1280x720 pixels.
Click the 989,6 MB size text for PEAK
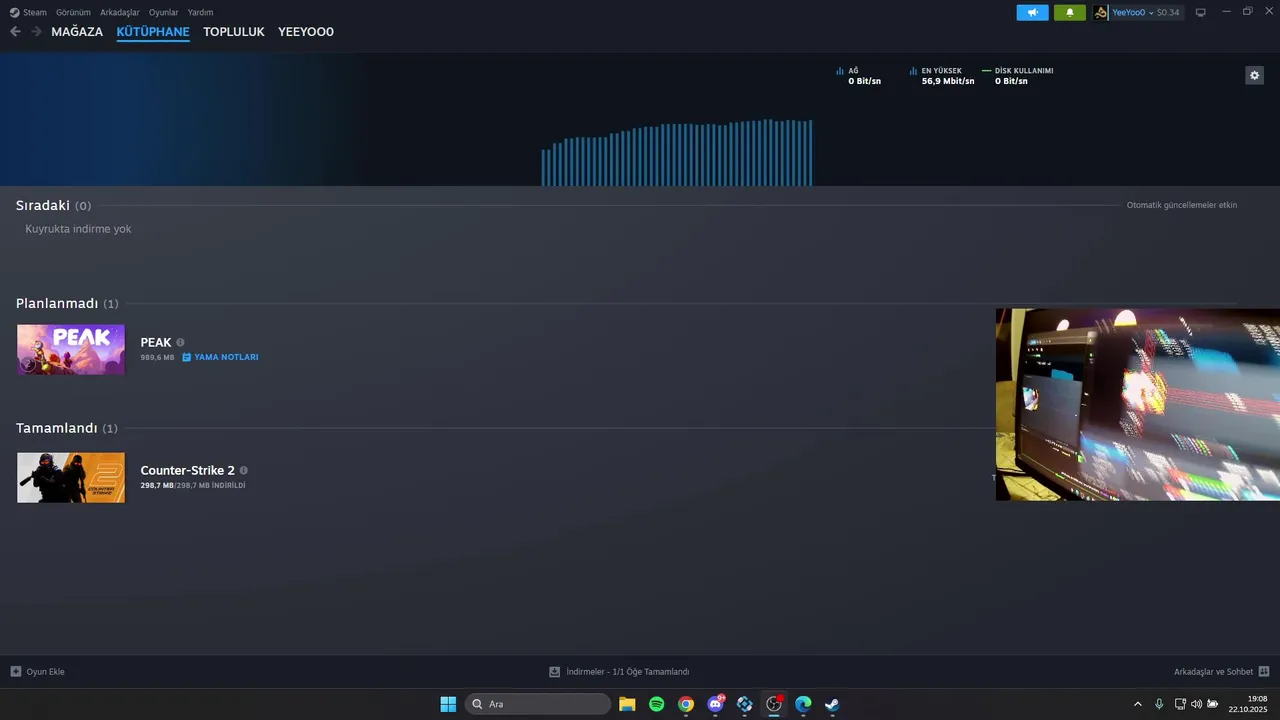tap(157, 357)
